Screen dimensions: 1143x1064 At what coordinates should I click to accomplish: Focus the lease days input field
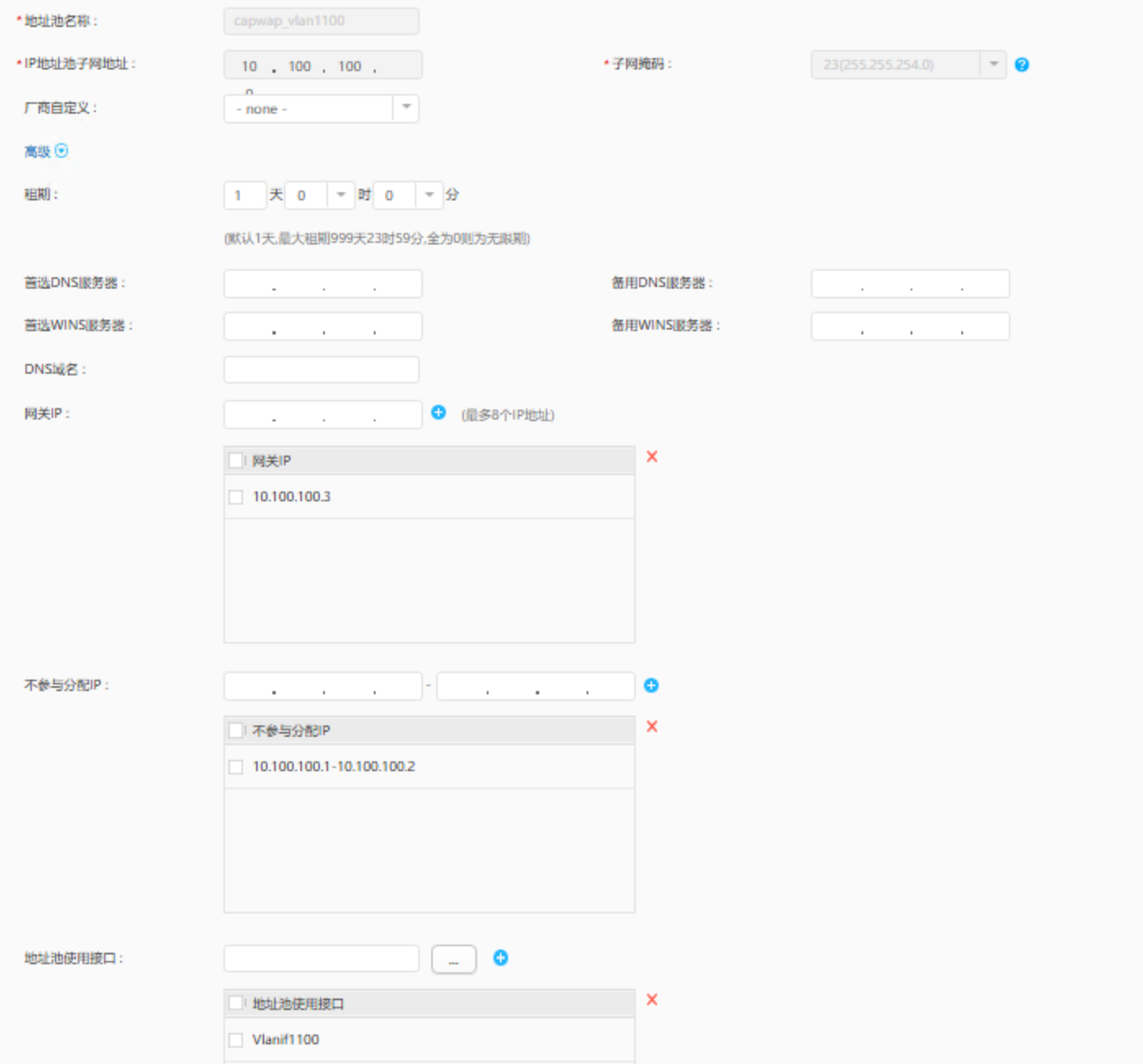pos(245,195)
